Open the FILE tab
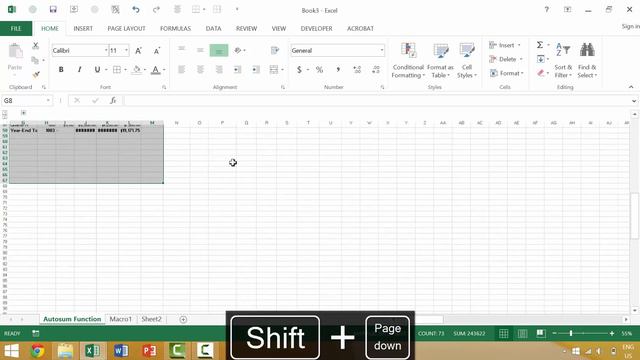This screenshot has height=360, width=640. 16,29
